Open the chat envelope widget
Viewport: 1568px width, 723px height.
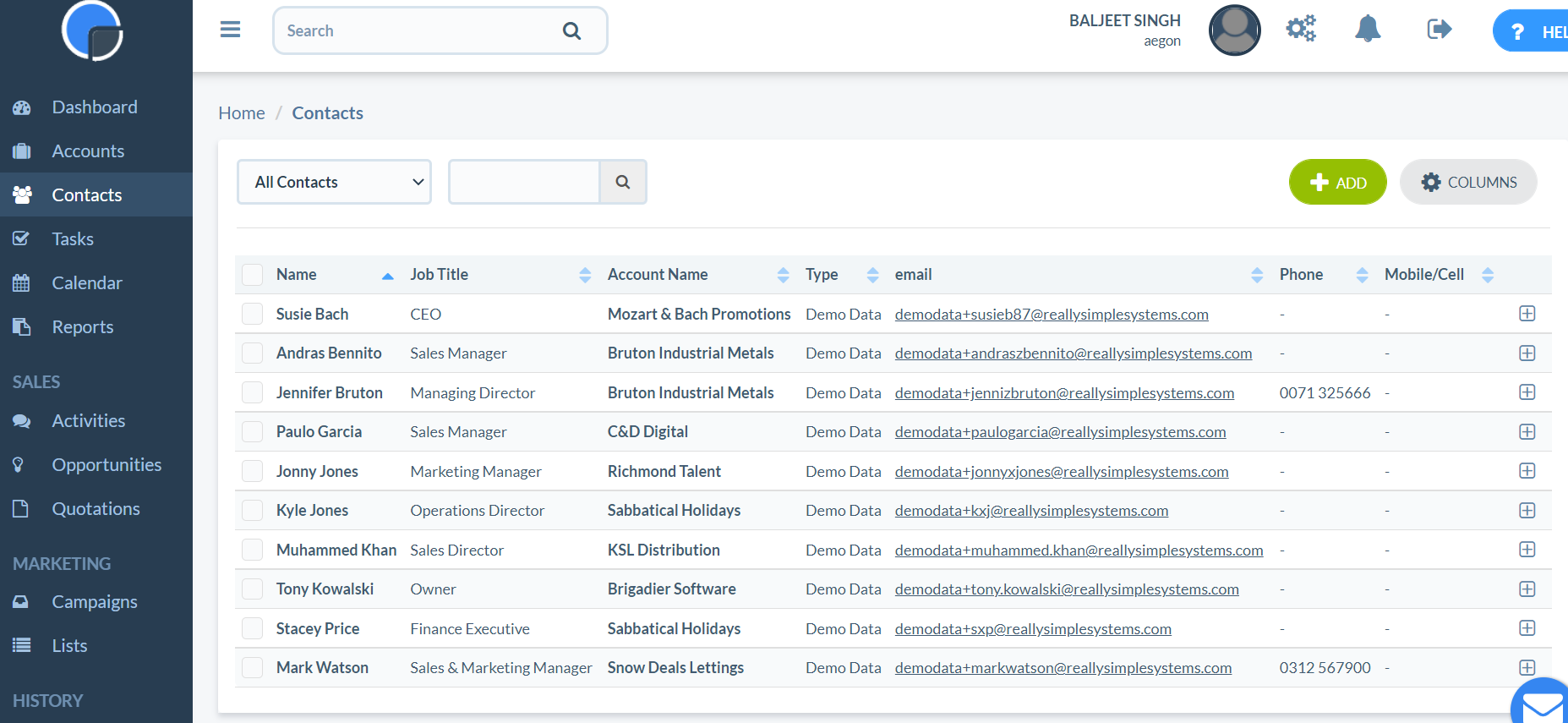[1543, 704]
